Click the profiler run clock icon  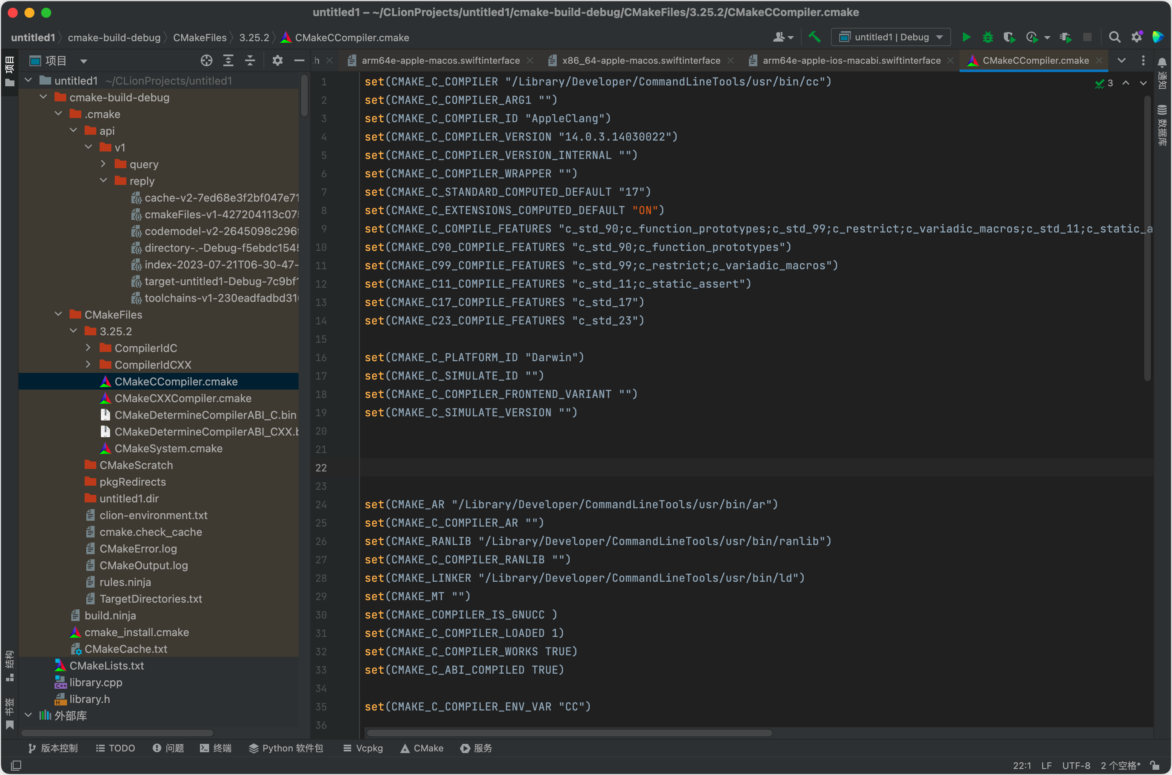pos(1031,37)
